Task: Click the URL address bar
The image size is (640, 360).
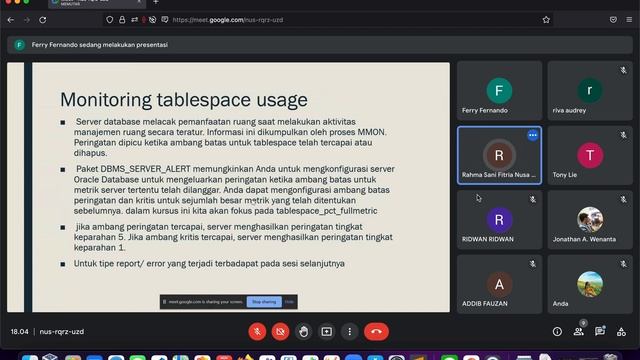Action: click(x=327, y=20)
